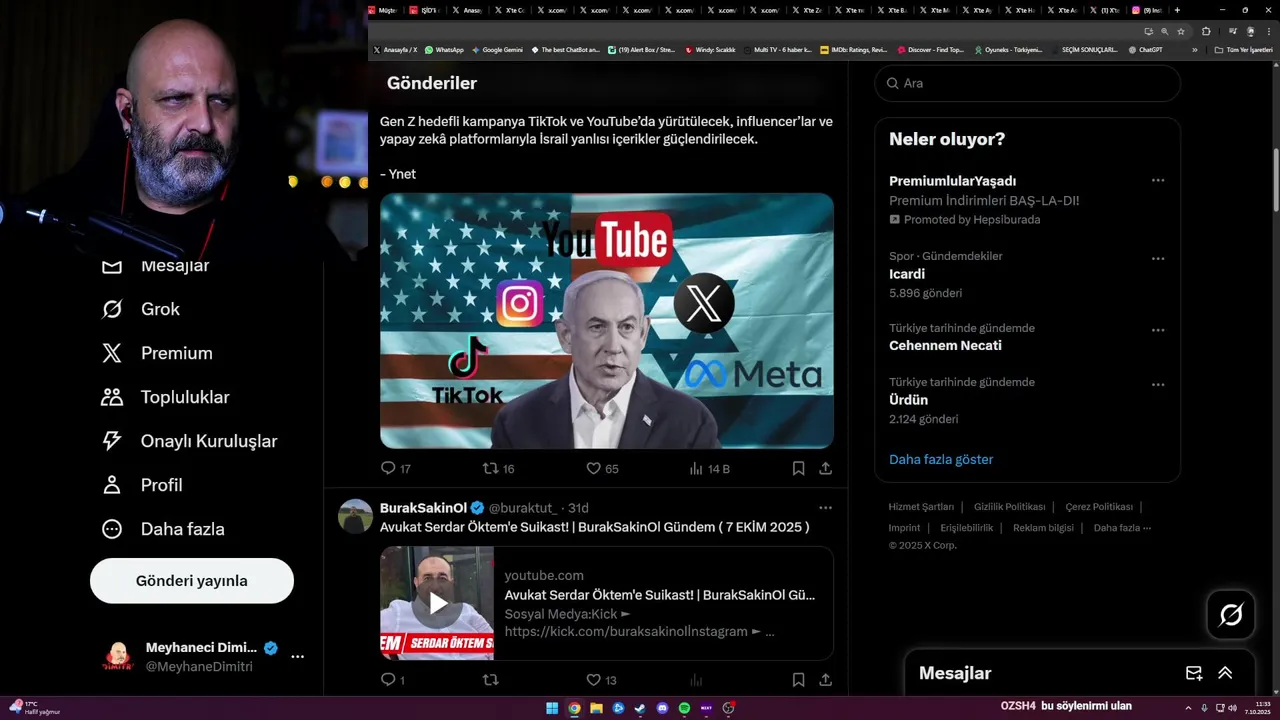Show hidden bookmarks overflow chevron
Viewport: 1280px width, 720px height.
1194,49
